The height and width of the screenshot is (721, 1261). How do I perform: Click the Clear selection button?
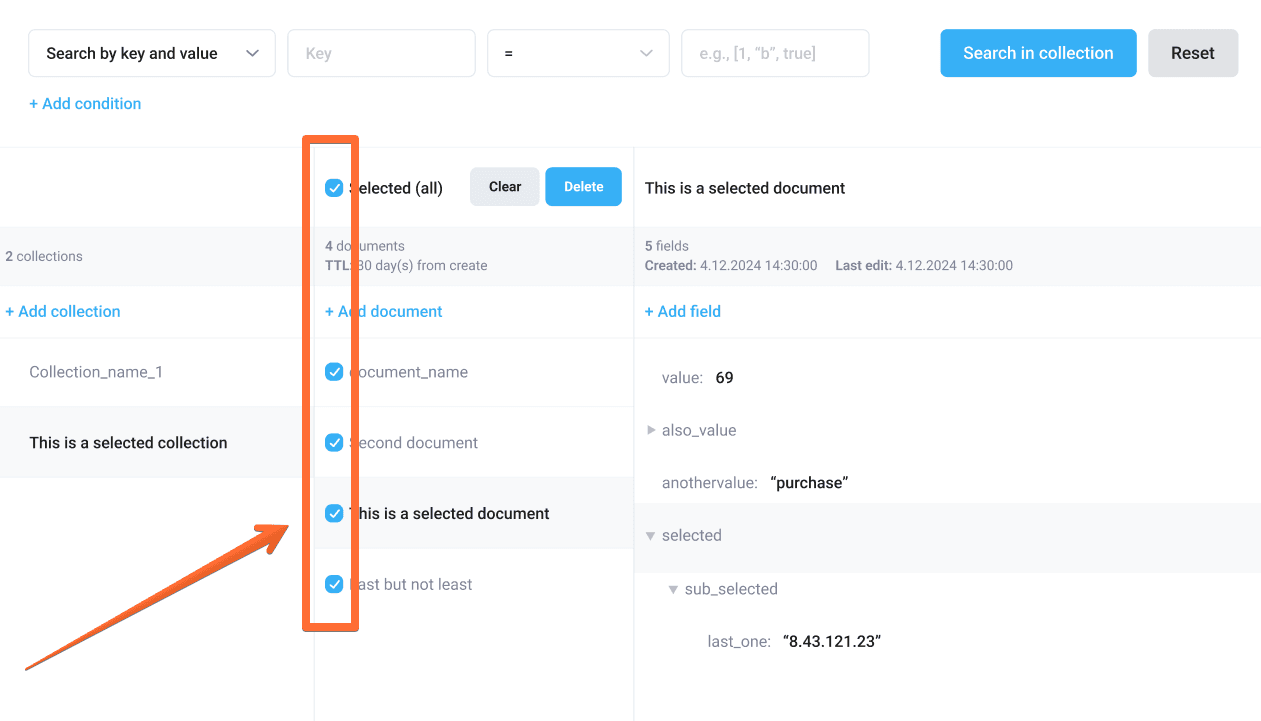pos(505,187)
